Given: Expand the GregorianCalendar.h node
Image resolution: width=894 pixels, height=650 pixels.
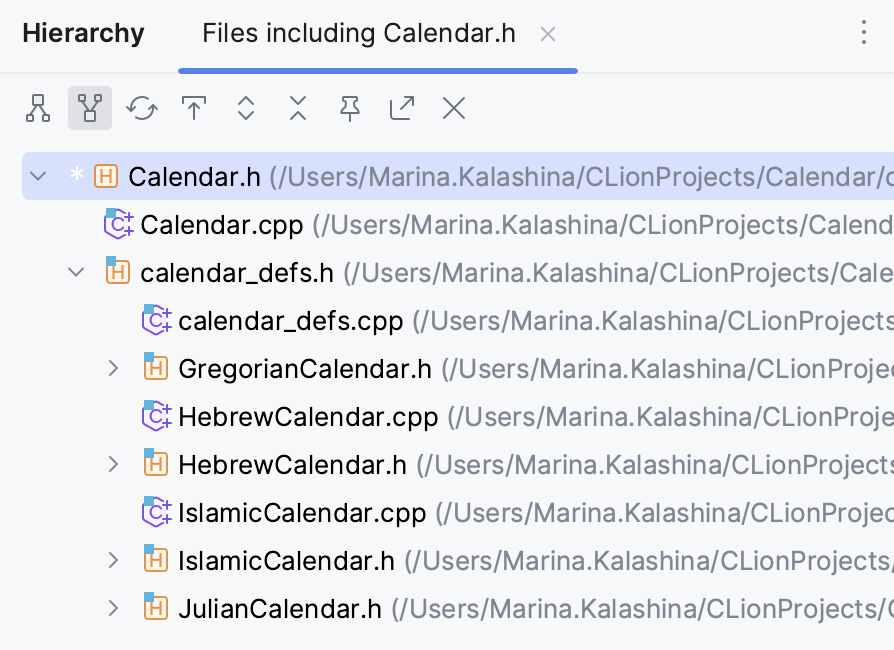Looking at the screenshot, I should point(114,369).
